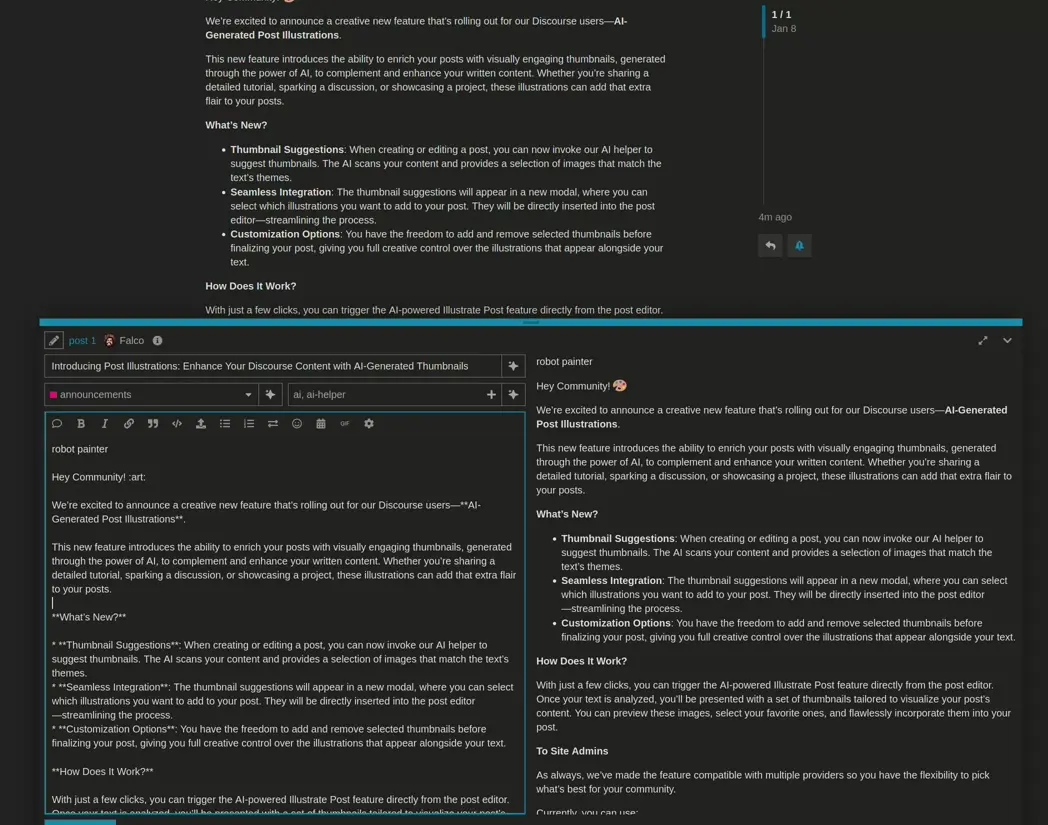Toggle composer fullscreen with expand icon
Viewport: 1048px width, 825px height.
982,340
